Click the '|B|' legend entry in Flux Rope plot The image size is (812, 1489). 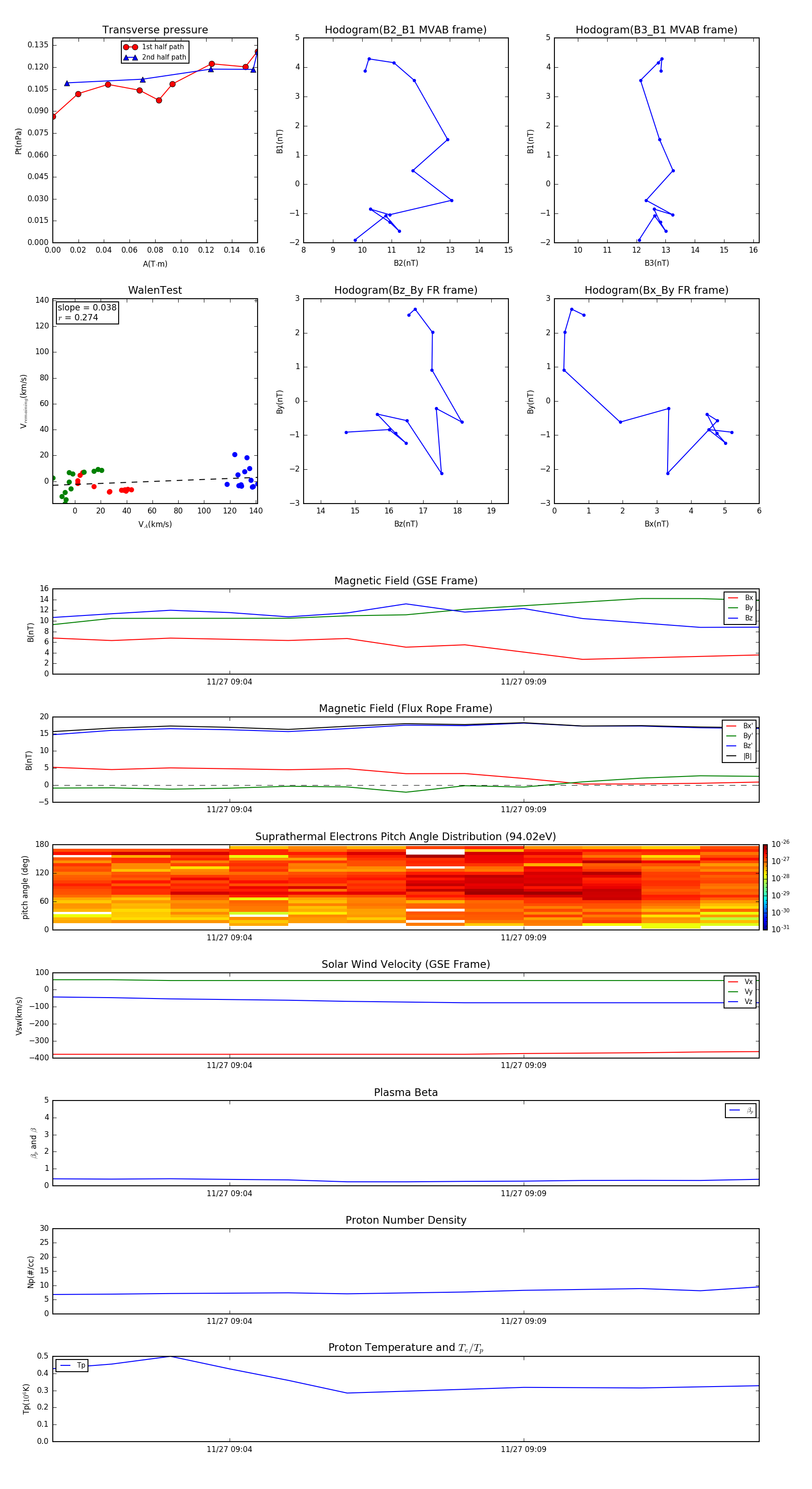pos(740,756)
